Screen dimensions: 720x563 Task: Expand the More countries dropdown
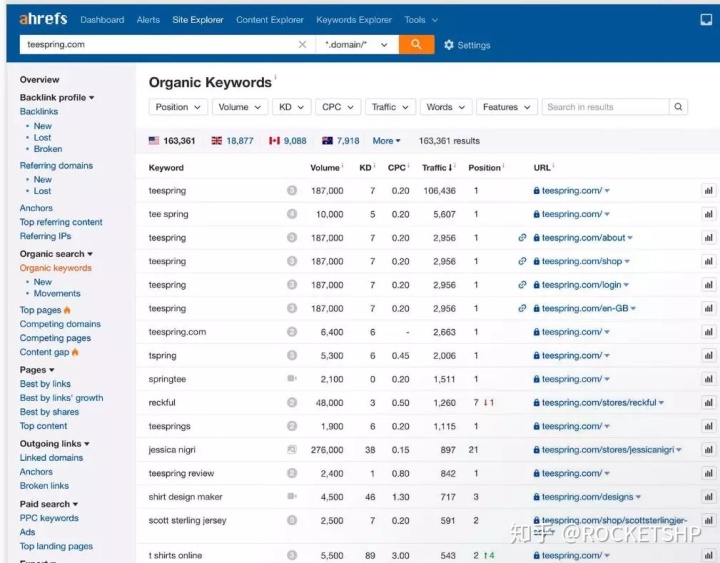pos(386,141)
